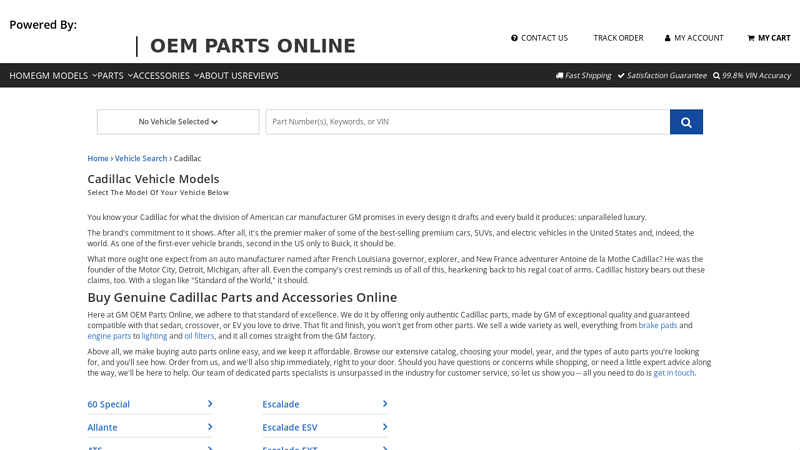The width and height of the screenshot is (800, 450).
Task: Click the Fast Shipping text
Action: pos(588,76)
